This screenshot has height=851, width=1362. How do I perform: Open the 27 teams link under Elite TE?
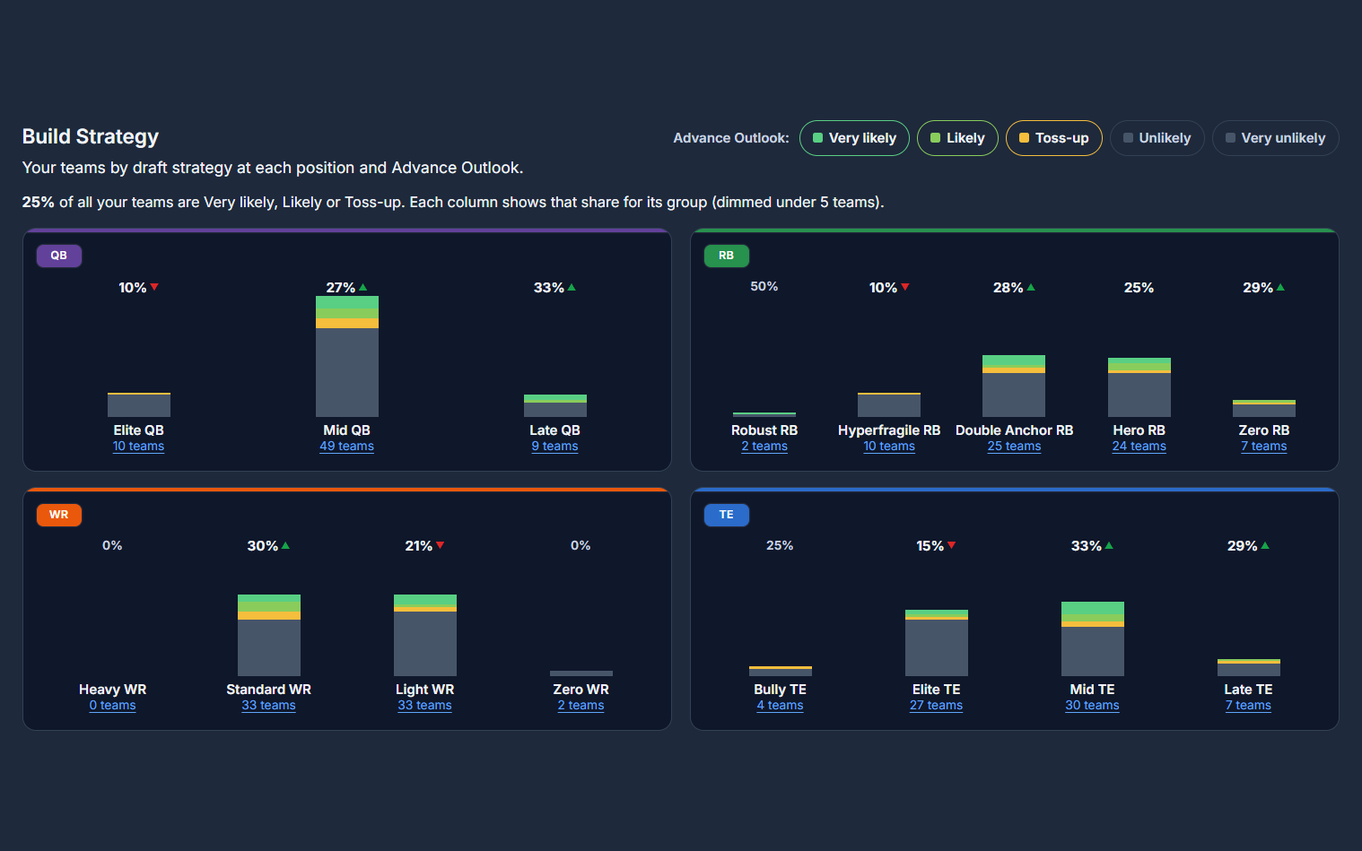coord(936,705)
